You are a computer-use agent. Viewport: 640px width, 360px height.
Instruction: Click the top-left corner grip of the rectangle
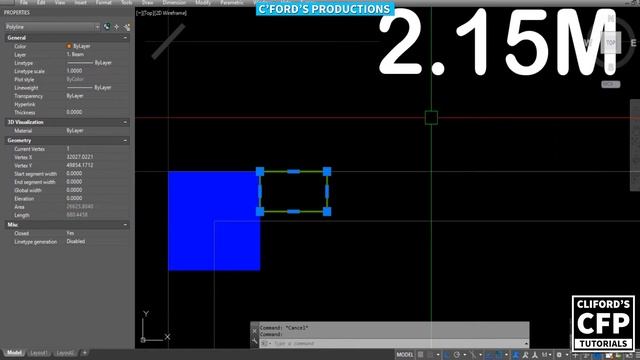click(260, 171)
